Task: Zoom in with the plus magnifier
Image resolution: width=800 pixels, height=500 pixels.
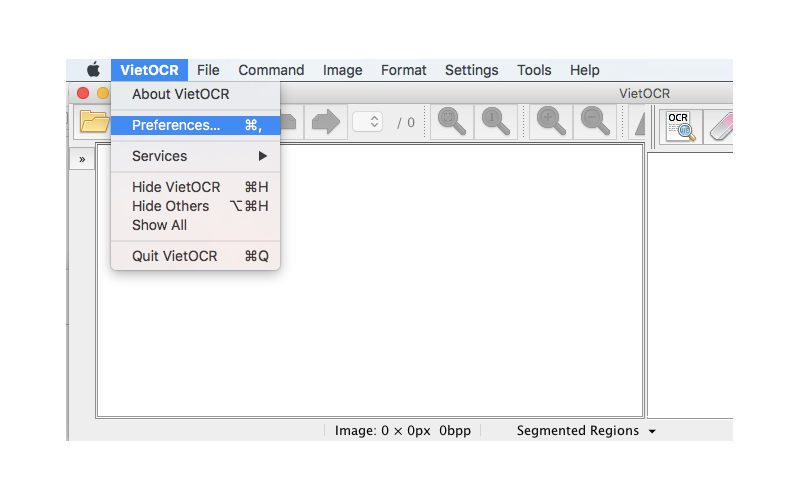Action: (x=551, y=122)
